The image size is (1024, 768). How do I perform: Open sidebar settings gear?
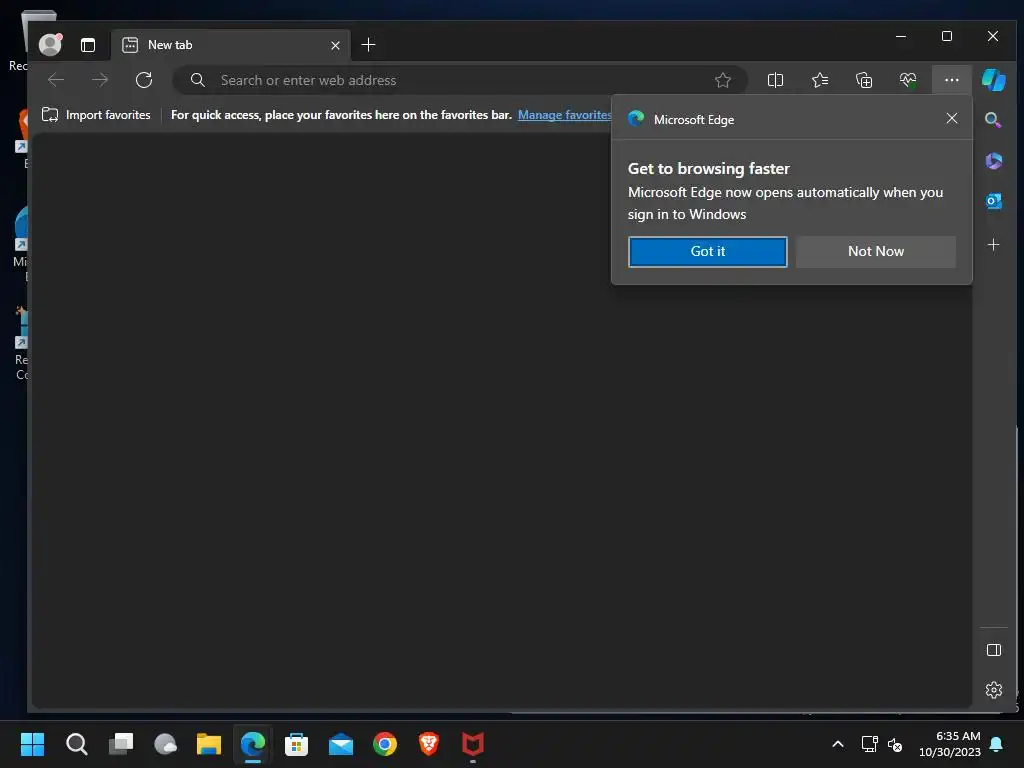(993, 690)
